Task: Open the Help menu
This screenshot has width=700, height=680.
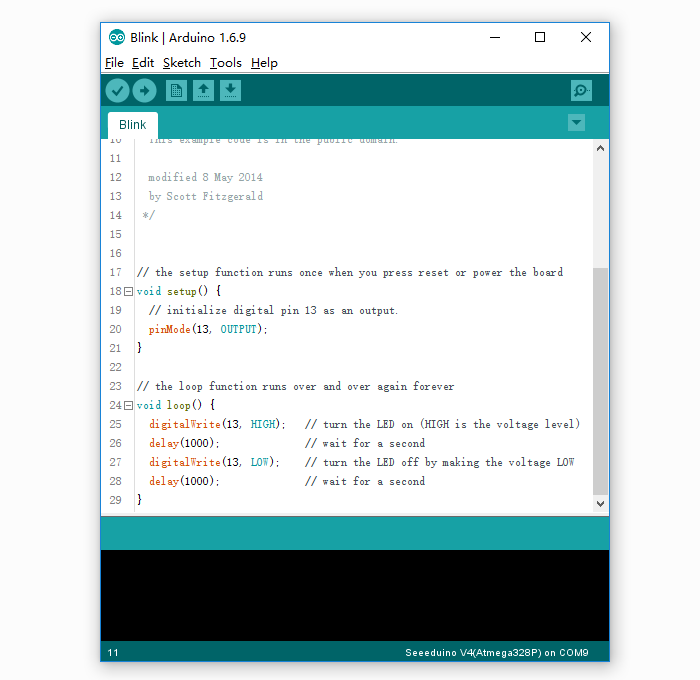Action: click(264, 63)
